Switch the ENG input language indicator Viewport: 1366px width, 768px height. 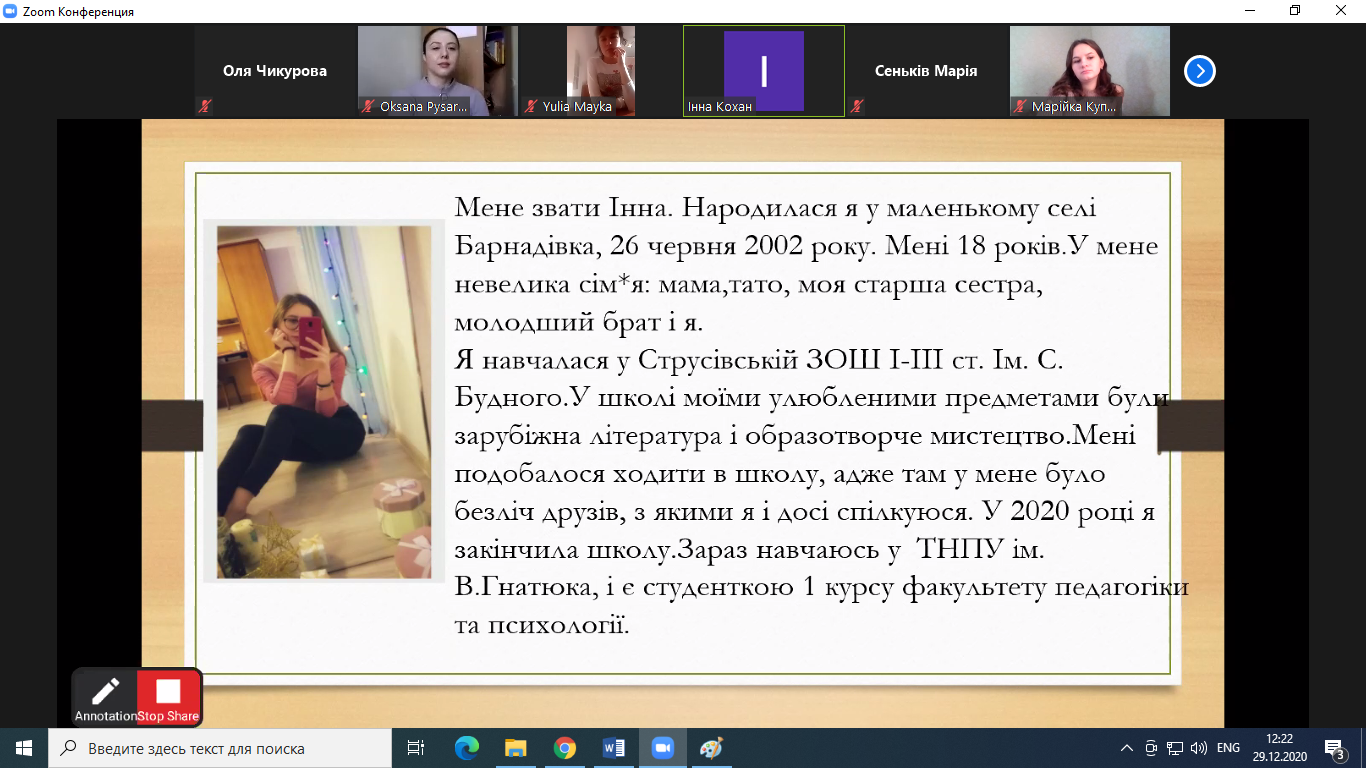pyautogui.click(x=1229, y=748)
